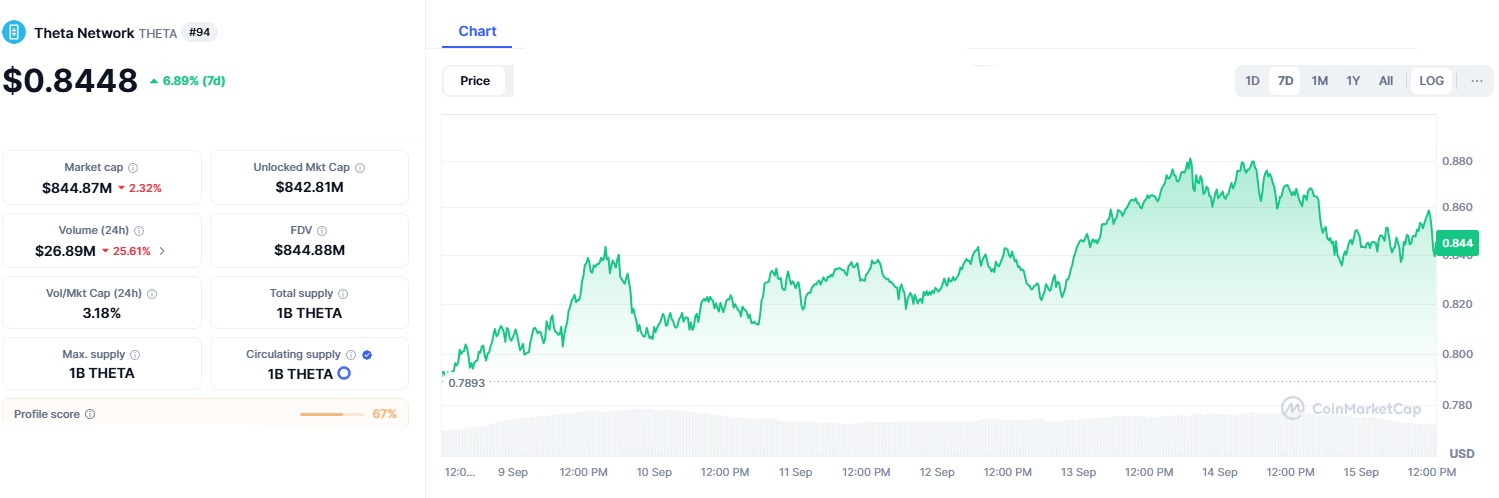The width and height of the screenshot is (1499, 498).
Task: Click the #94 rank badge
Action: (x=199, y=32)
